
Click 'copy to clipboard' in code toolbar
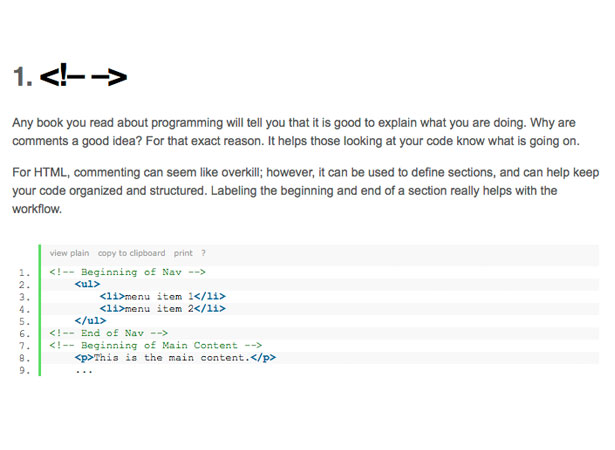(131, 253)
